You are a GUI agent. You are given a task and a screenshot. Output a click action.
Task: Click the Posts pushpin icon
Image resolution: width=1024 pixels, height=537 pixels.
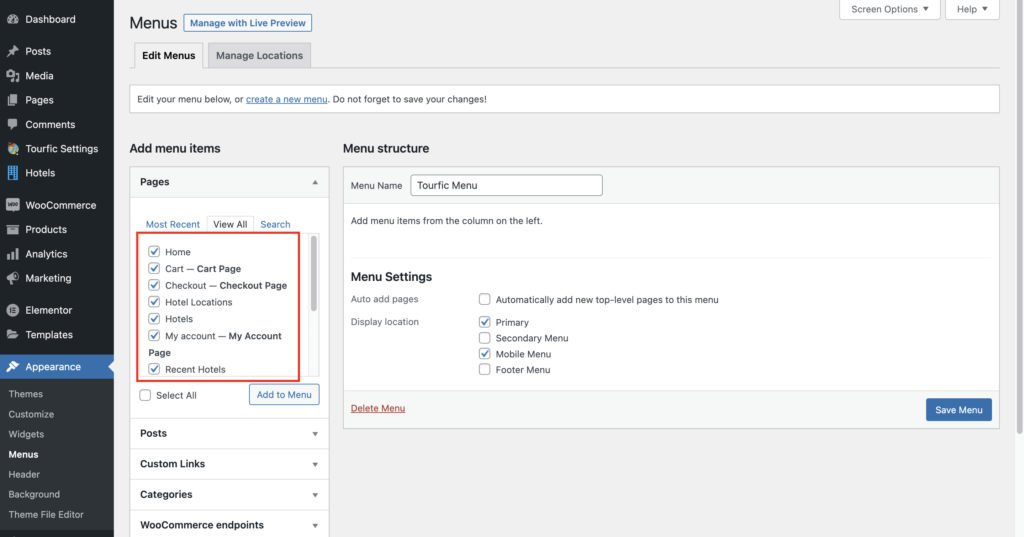(x=12, y=51)
